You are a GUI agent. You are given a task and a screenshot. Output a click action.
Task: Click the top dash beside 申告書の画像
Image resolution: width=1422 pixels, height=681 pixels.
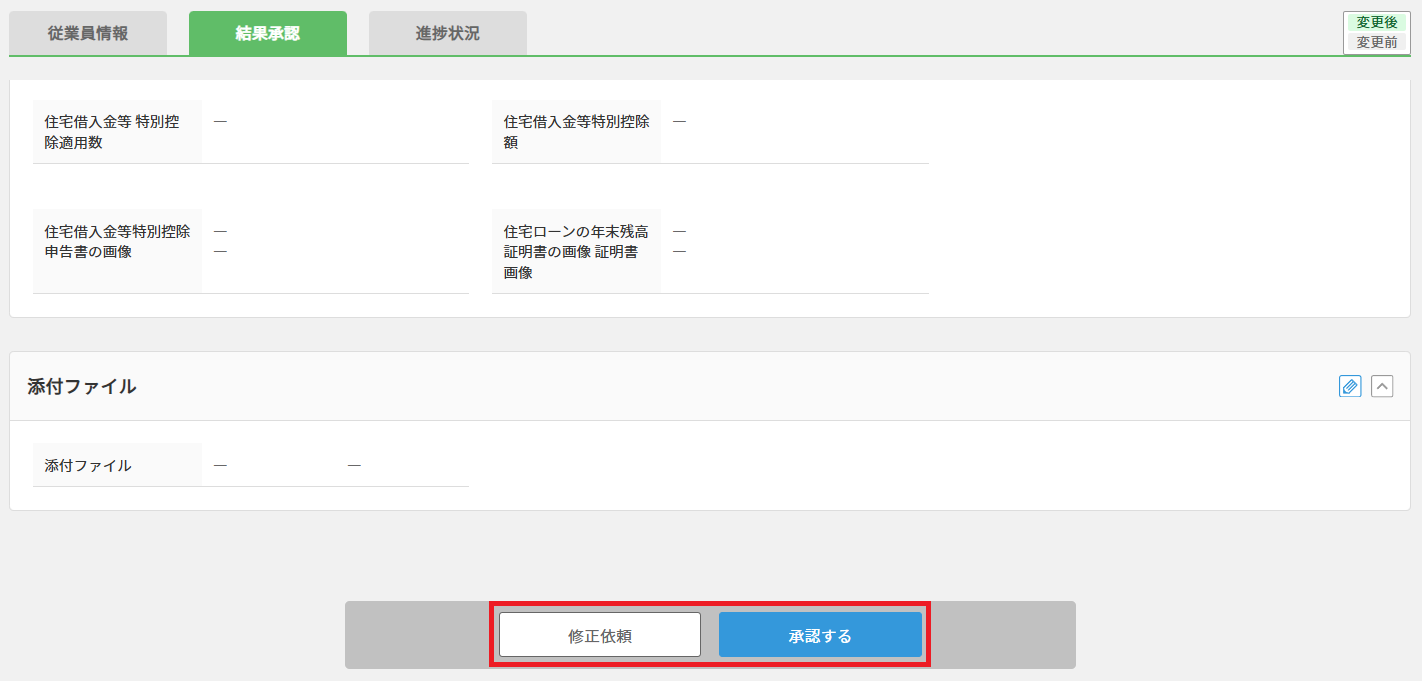click(220, 232)
